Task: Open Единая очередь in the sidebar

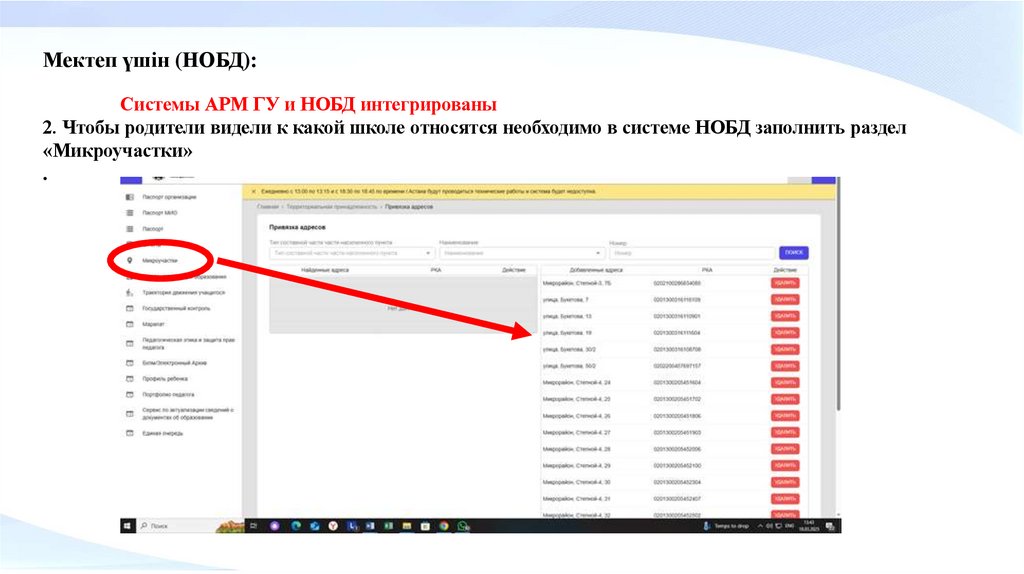Action: tap(163, 433)
